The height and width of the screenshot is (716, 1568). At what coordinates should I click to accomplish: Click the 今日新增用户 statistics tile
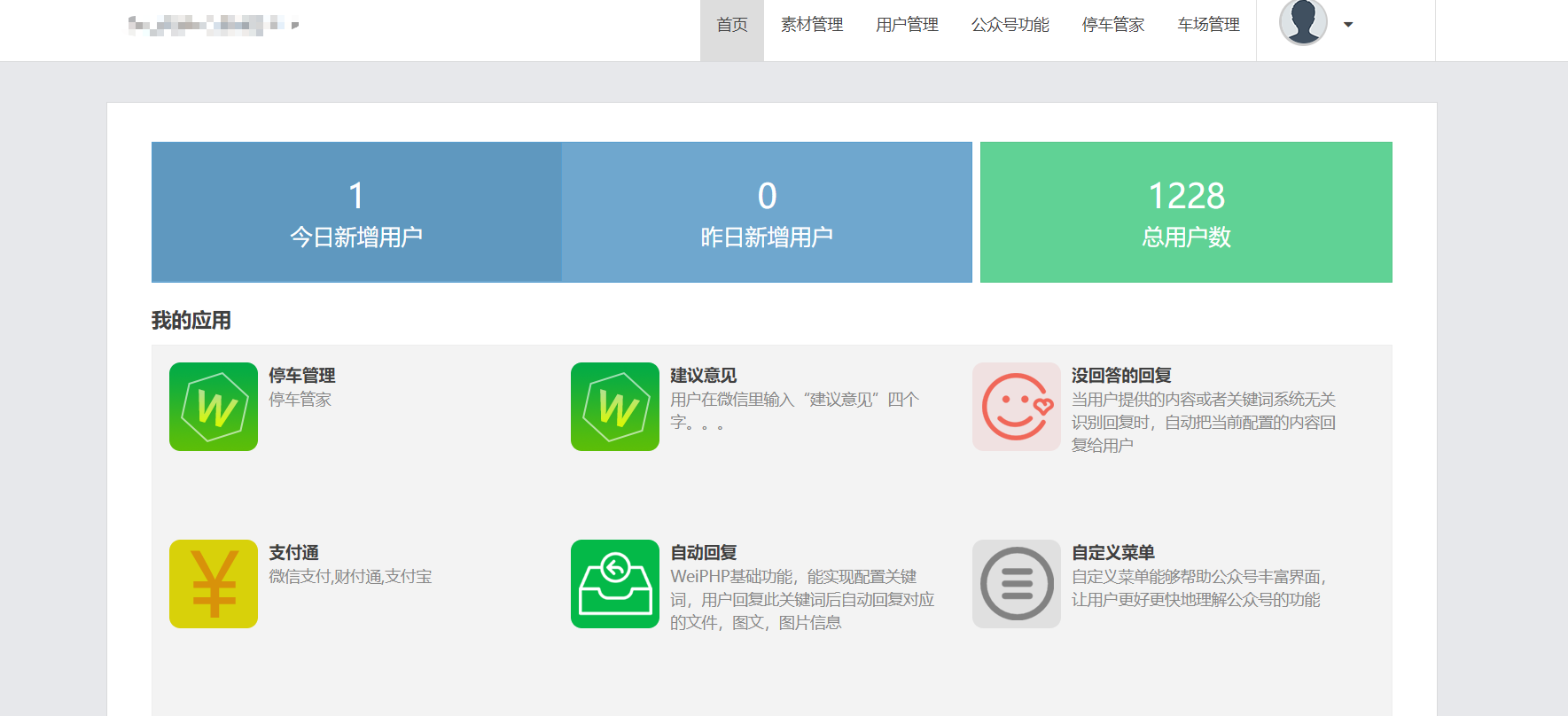(356, 213)
